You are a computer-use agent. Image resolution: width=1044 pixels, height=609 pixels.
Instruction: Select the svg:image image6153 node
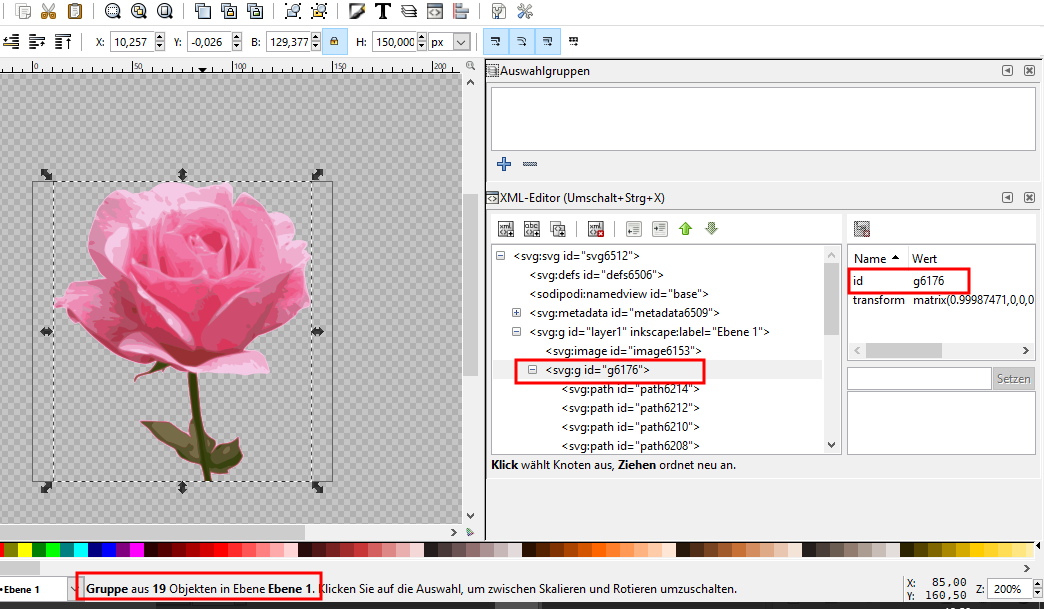pyautogui.click(x=622, y=351)
